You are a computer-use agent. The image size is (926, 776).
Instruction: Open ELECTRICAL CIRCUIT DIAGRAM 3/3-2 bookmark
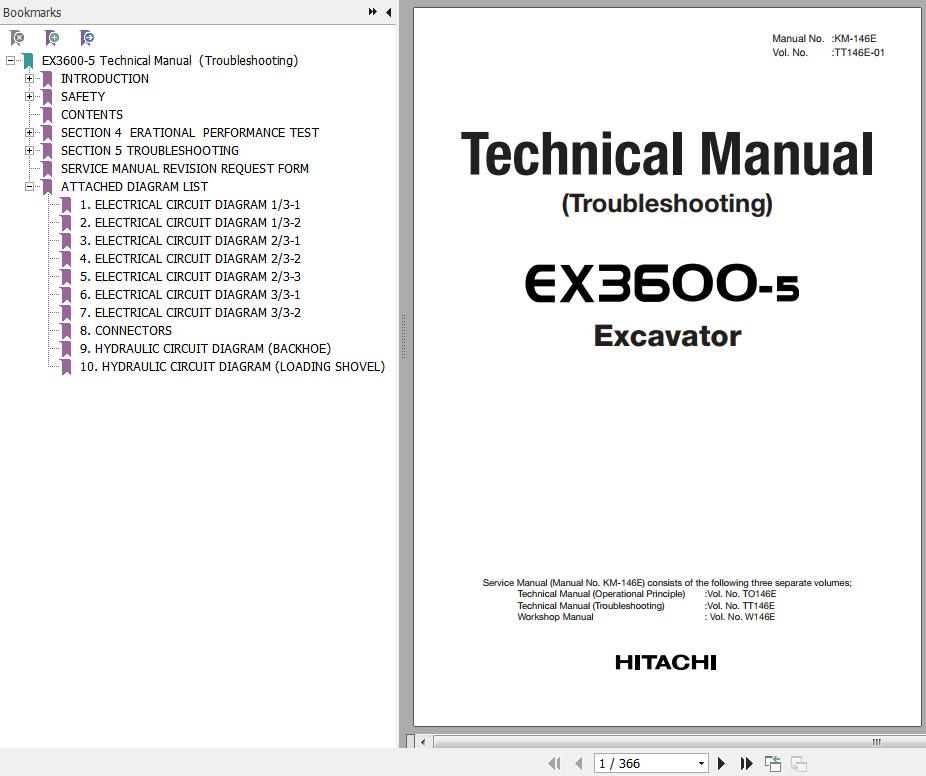pos(190,313)
